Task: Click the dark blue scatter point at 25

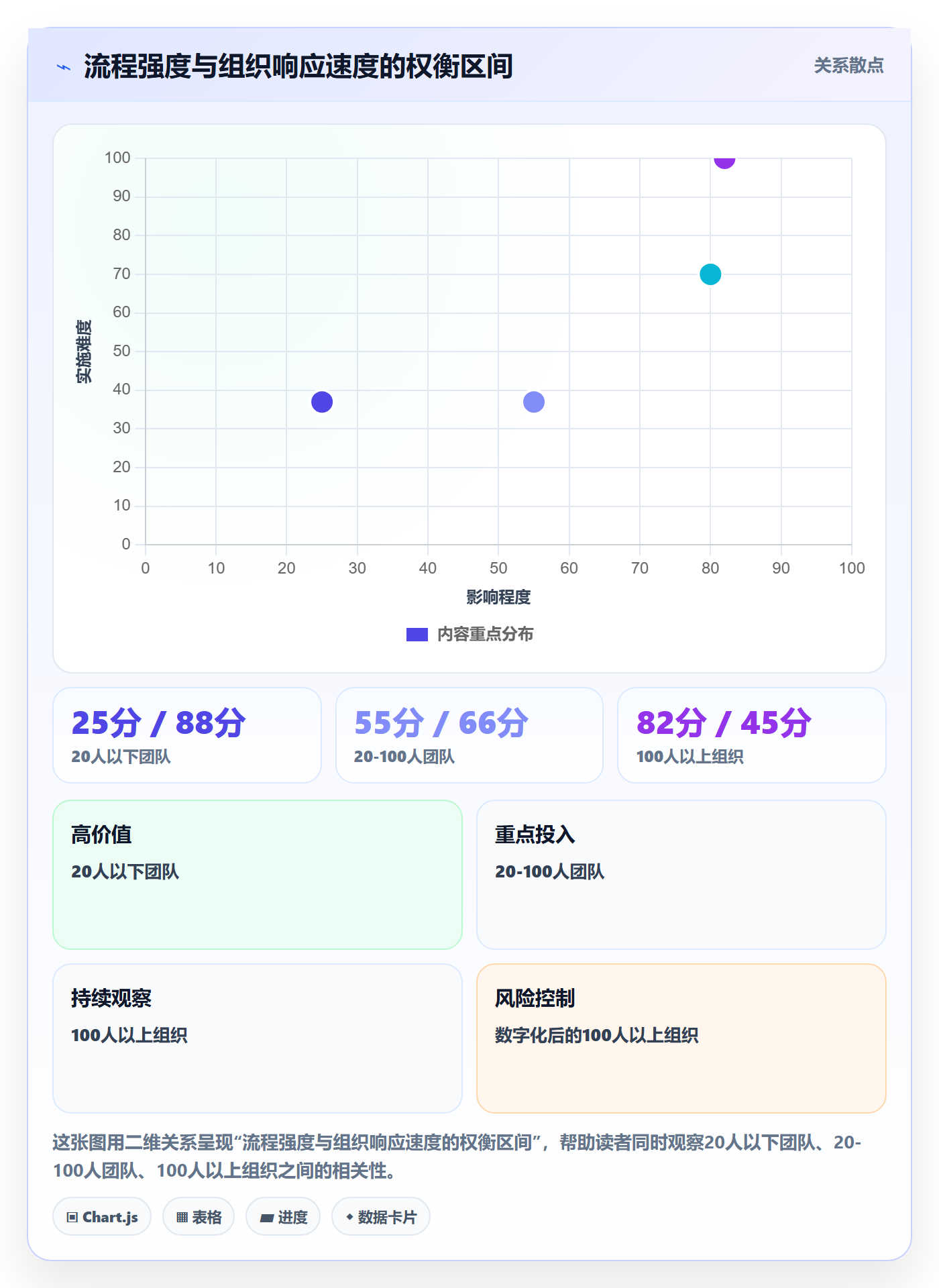Action: pyautogui.click(x=322, y=402)
